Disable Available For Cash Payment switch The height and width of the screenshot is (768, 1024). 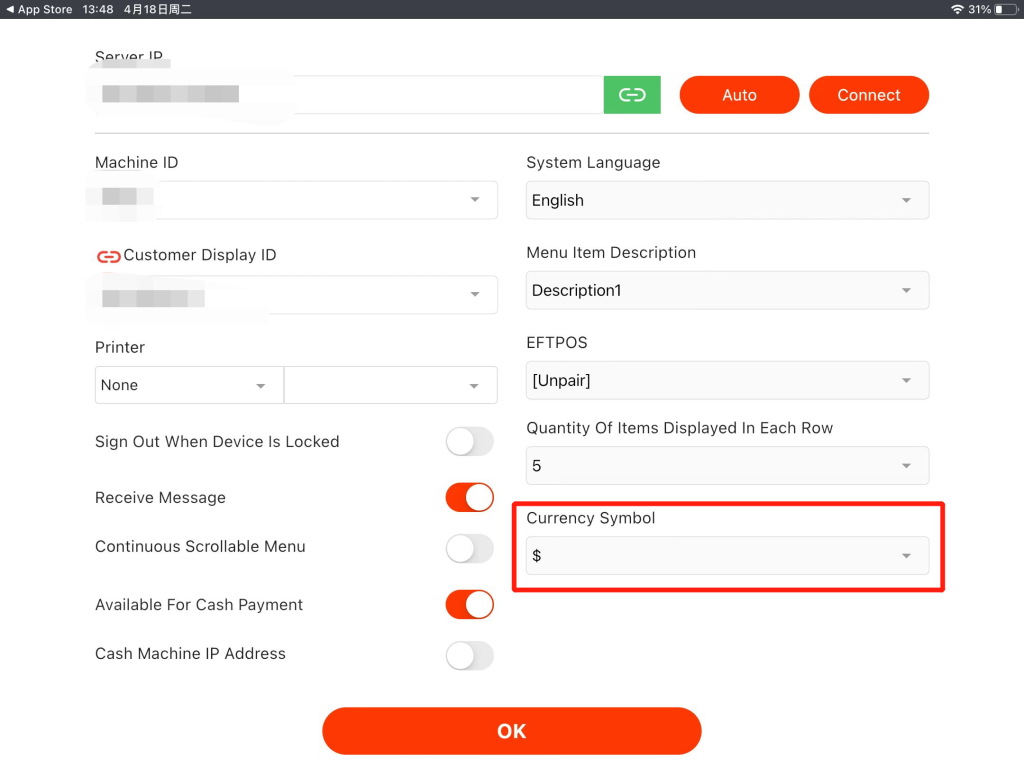click(x=470, y=605)
